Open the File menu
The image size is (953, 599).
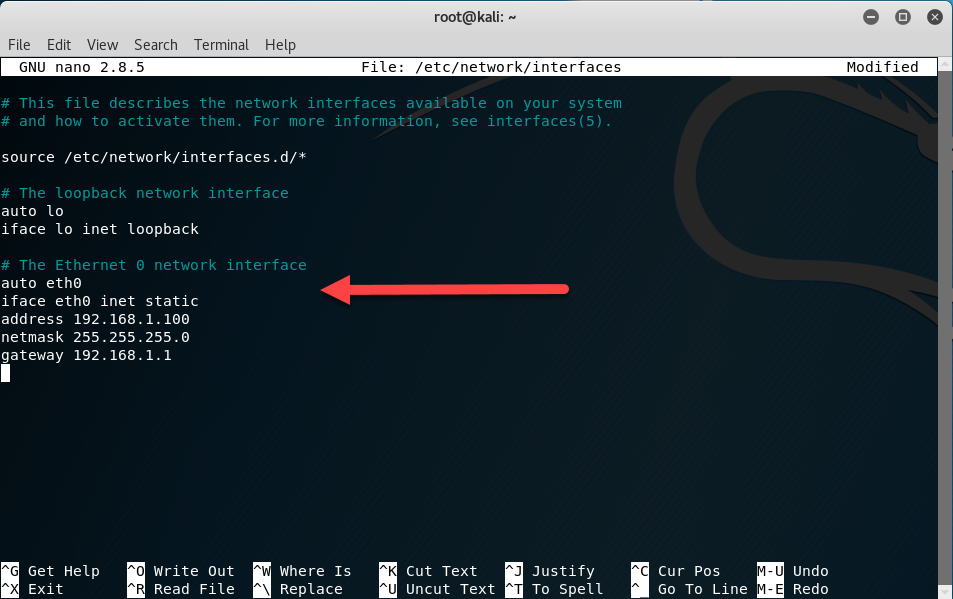(18, 45)
